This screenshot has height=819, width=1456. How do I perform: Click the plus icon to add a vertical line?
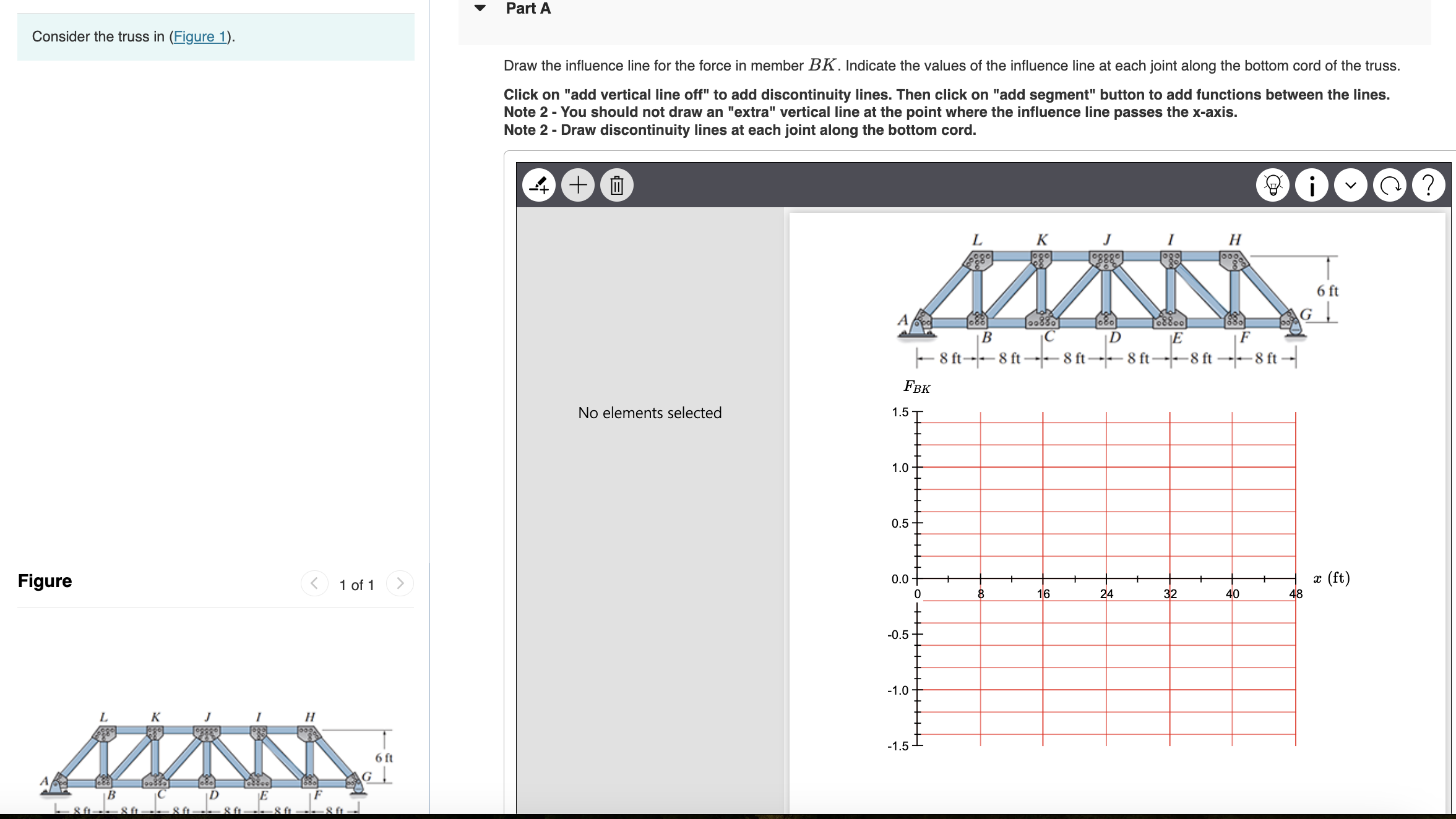click(x=577, y=185)
